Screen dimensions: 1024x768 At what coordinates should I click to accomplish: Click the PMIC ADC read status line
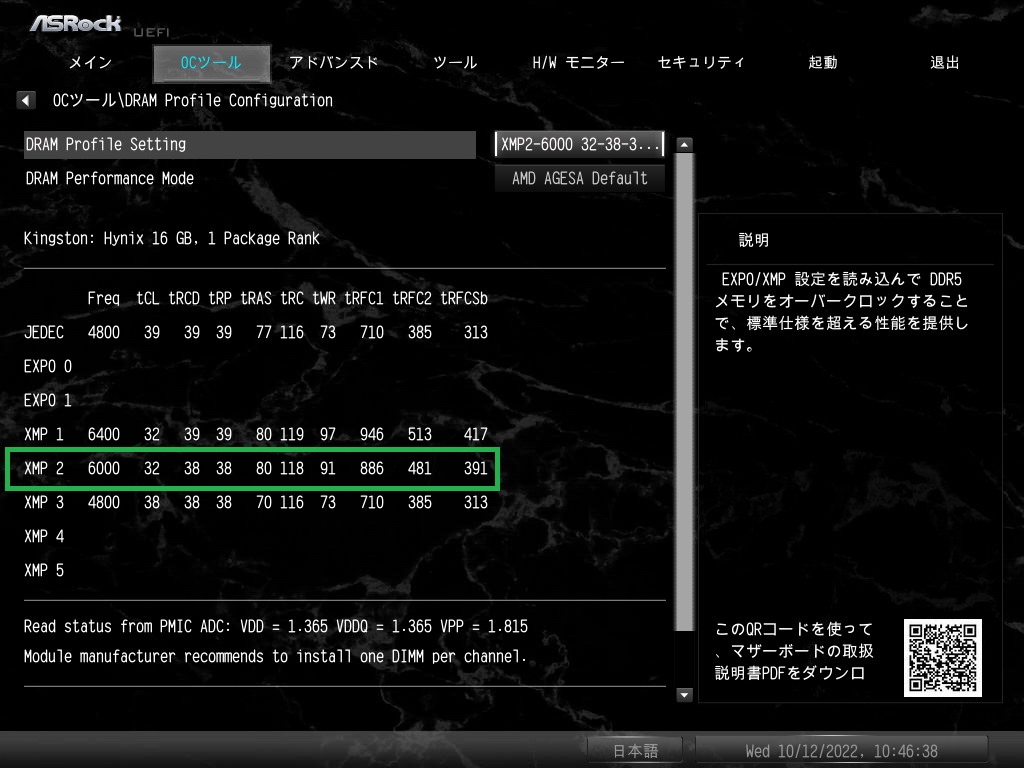(276, 626)
